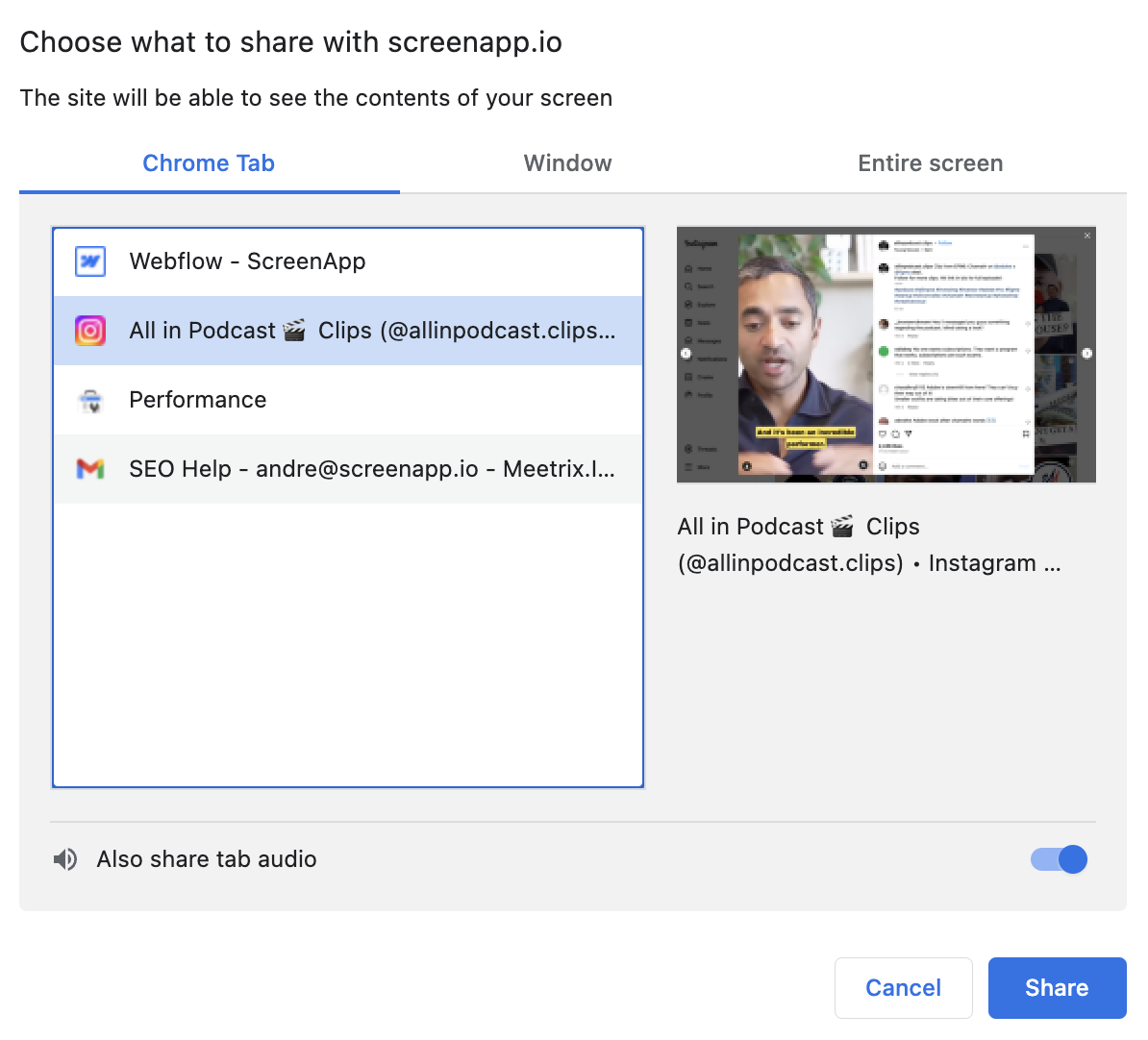Click the Cancel button
The height and width of the screenshot is (1040, 1148).
coord(904,988)
